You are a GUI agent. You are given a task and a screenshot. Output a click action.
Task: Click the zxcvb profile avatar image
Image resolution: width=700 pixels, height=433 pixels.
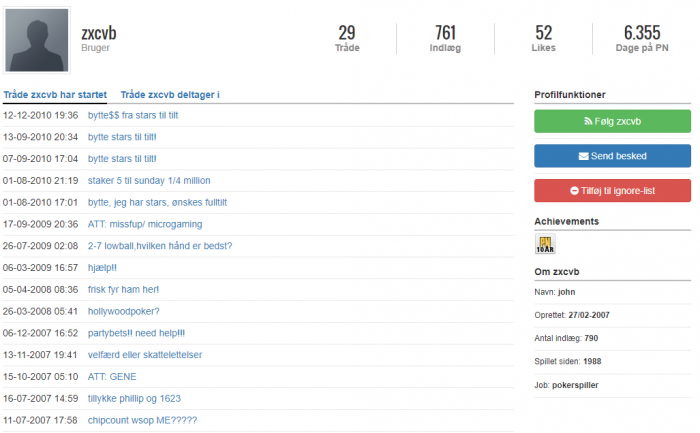(37, 40)
